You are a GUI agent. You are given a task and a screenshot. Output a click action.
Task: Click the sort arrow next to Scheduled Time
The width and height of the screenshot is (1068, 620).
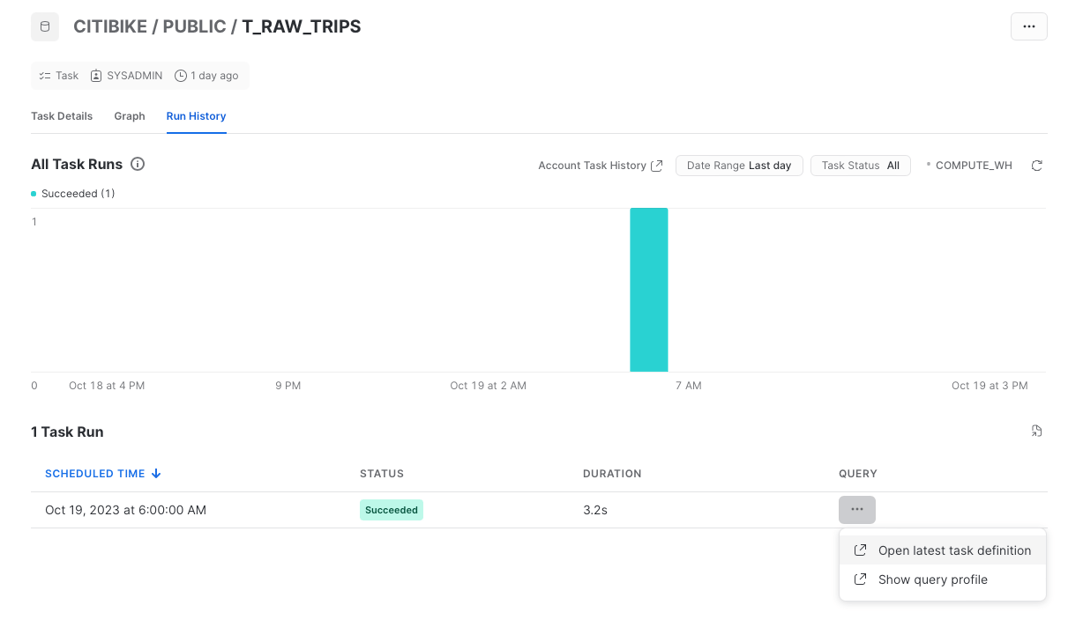tap(156, 474)
